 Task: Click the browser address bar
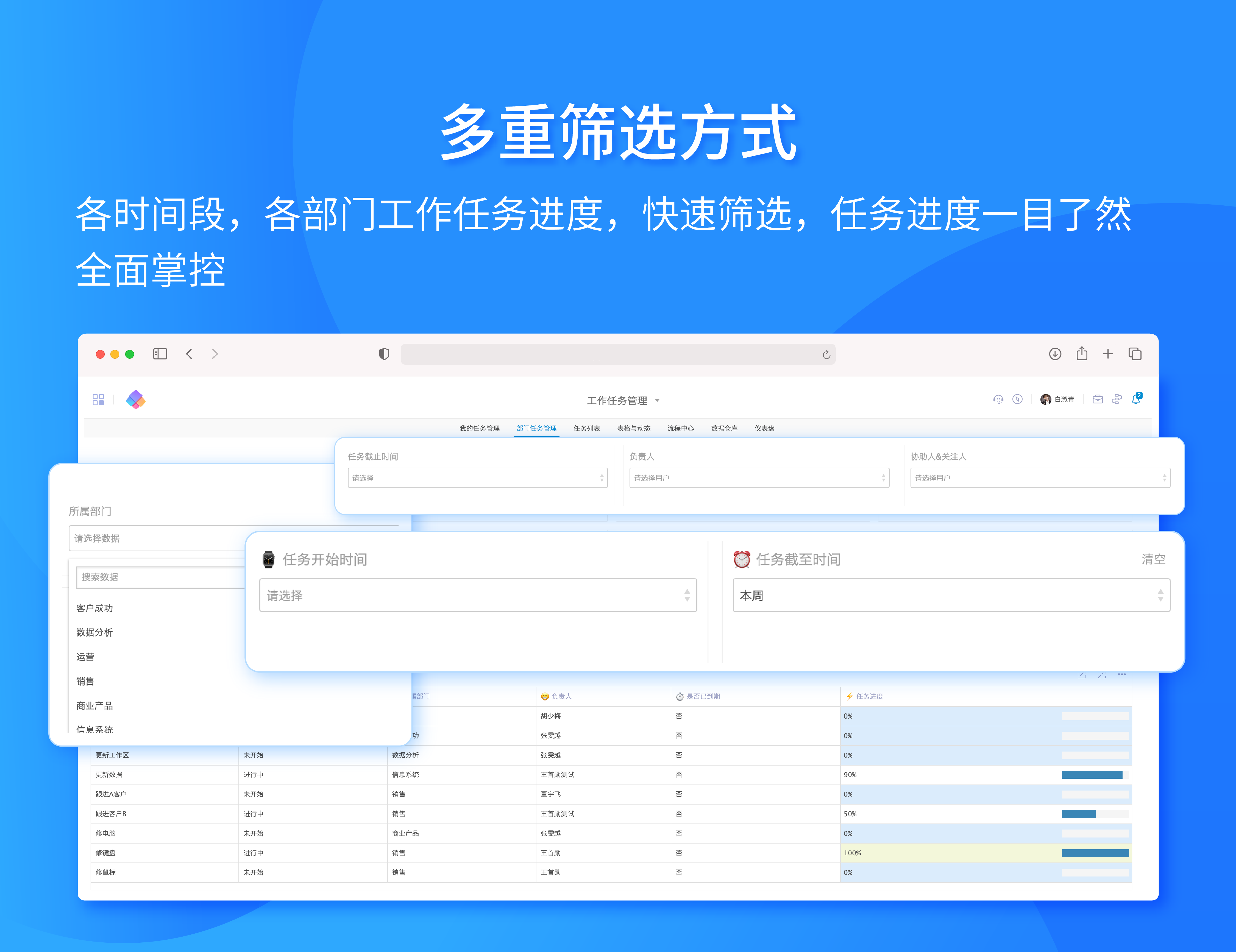(618, 354)
